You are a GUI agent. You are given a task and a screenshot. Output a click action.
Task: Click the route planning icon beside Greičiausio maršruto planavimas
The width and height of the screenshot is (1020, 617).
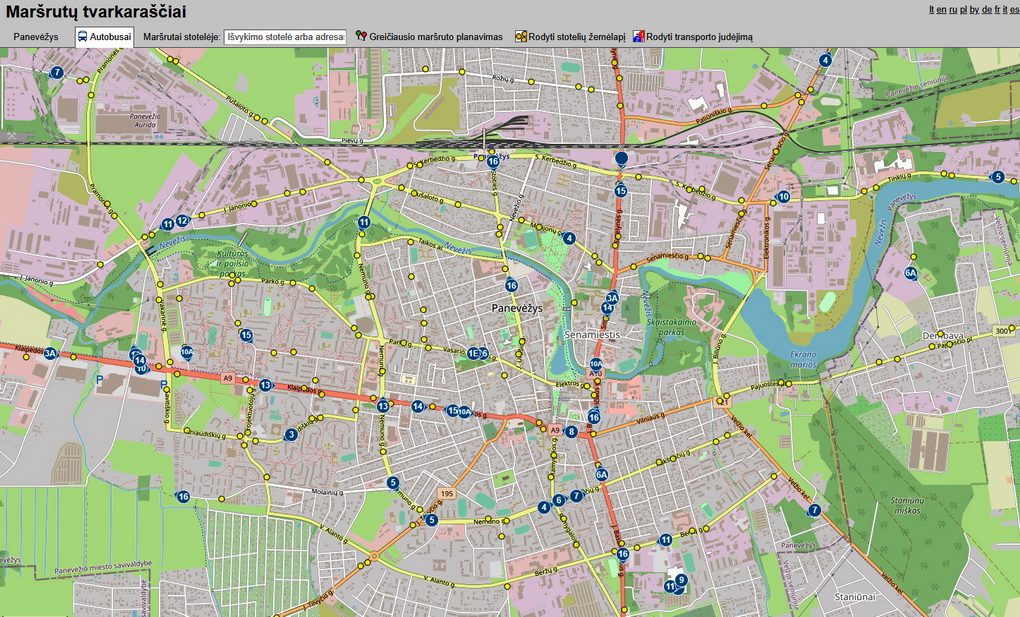pyautogui.click(x=361, y=37)
